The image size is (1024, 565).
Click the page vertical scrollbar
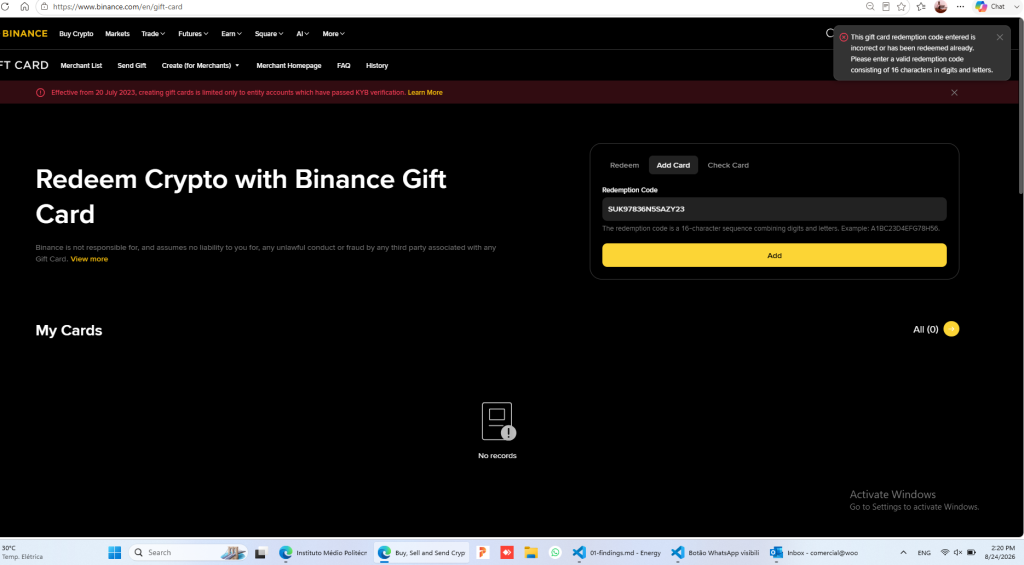(x=1021, y=108)
